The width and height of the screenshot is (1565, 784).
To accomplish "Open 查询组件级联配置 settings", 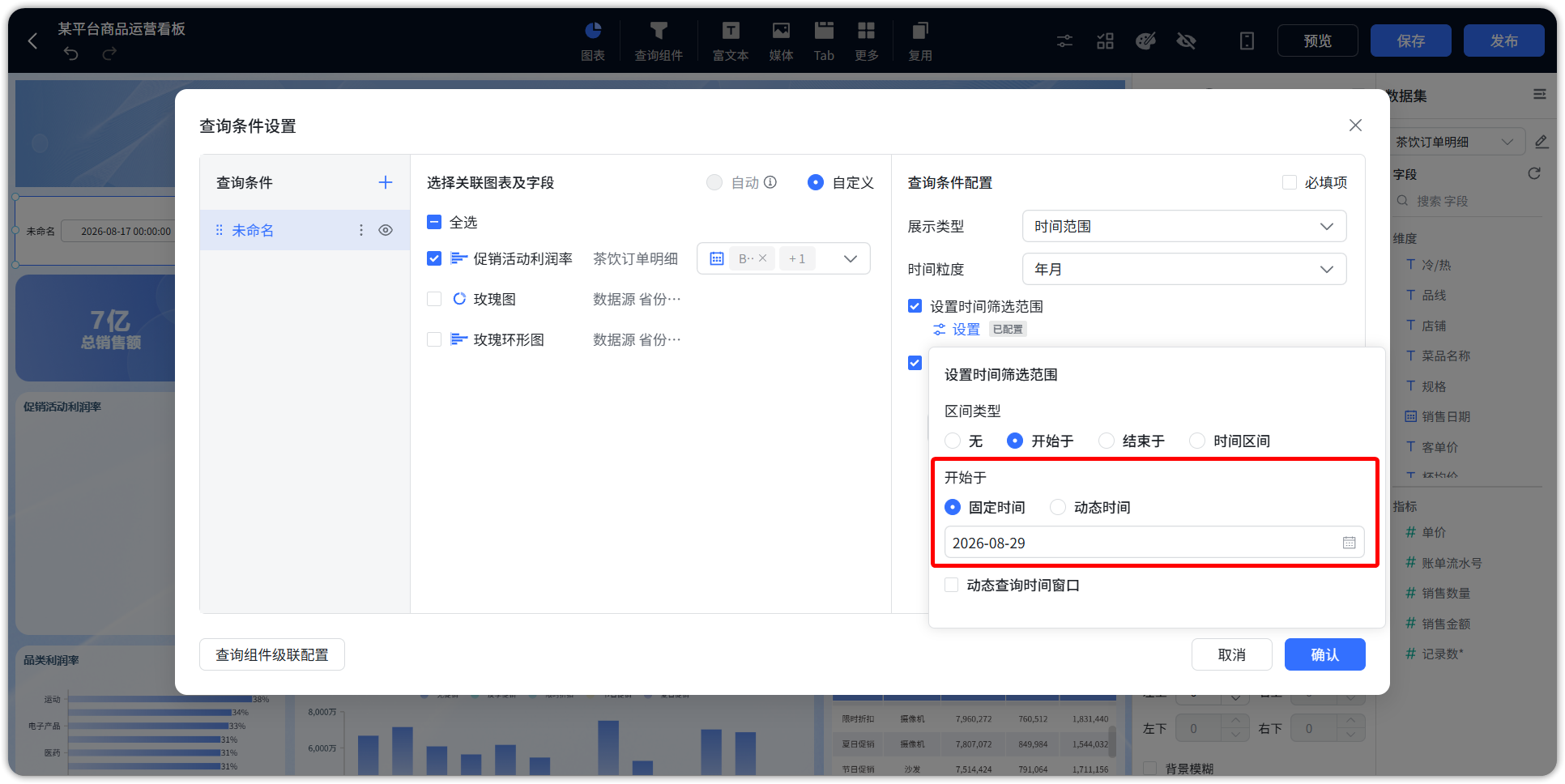I will pos(272,654).
